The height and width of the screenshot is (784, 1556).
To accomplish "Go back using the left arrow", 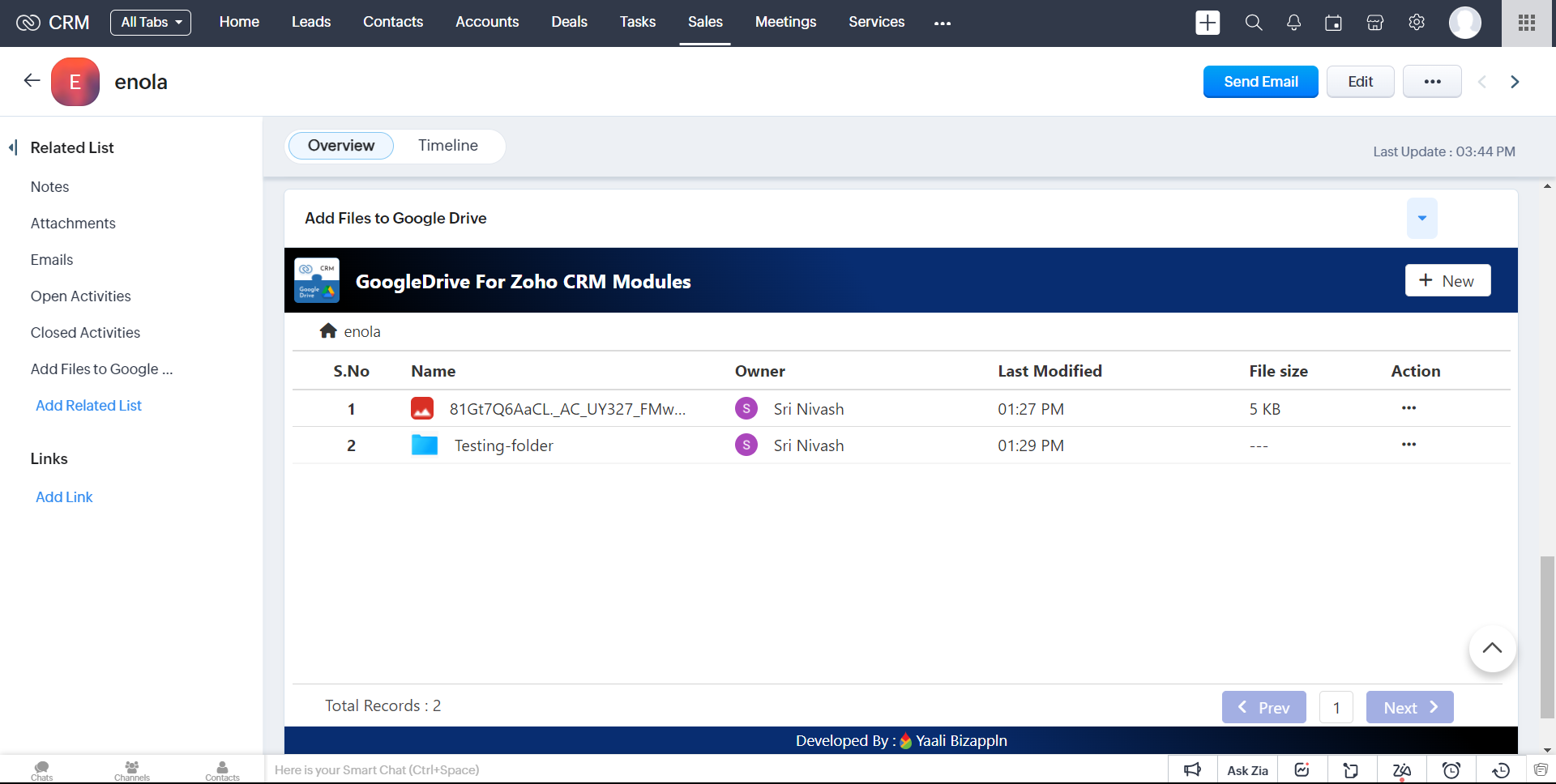I will click(x=32, y=80).
